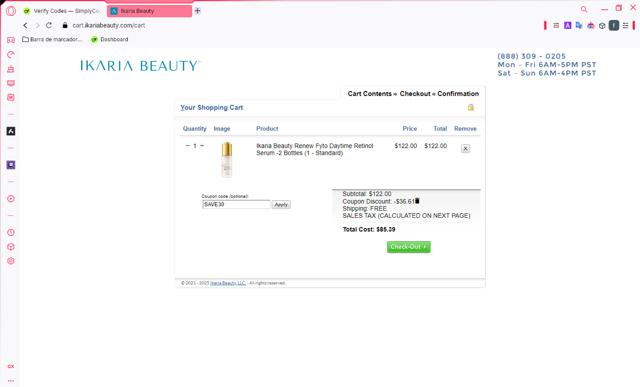Open the translate extension icon
The width and height of the screenshot is (640, 387).
point(579,25)
